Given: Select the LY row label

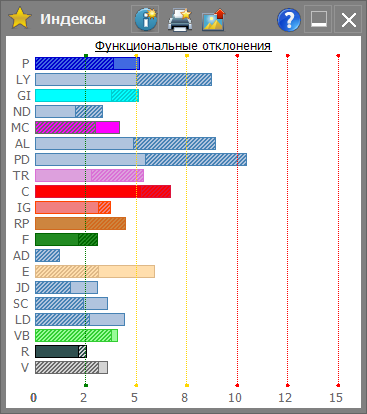Looking at the screenshot, I should pos(23,80).
